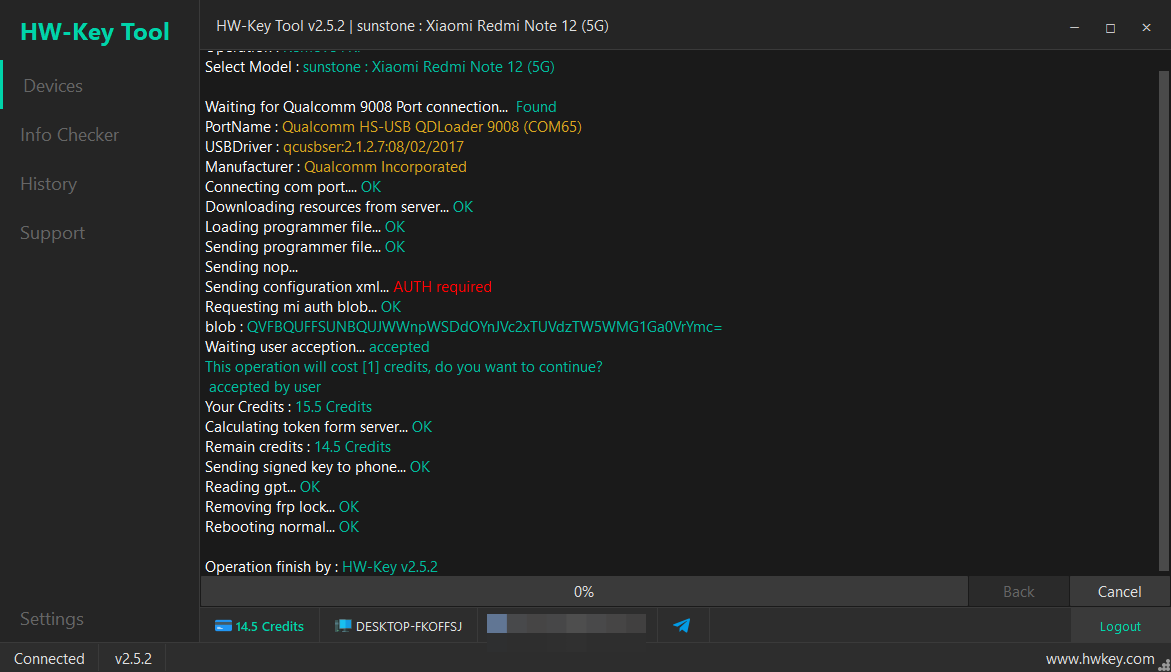Click the Back button
The image size is (1171, 672).
[x=1019, y=592]
